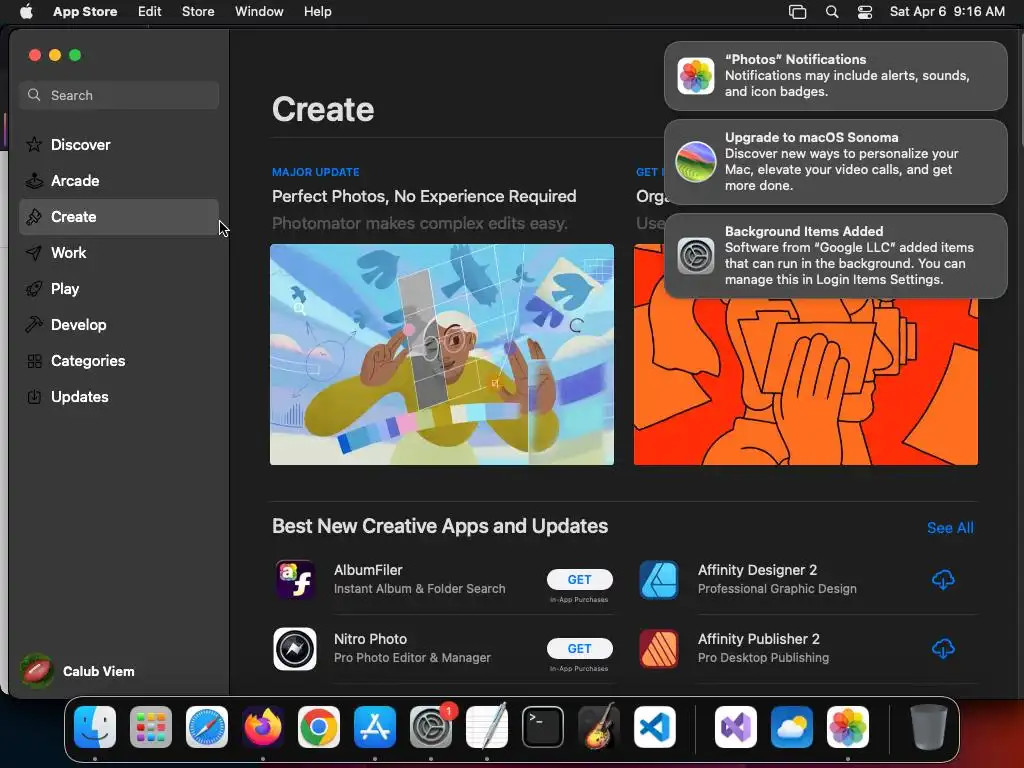Open the Arcade section in sidebar
The image size is (1024, 768).
point(119,181)
